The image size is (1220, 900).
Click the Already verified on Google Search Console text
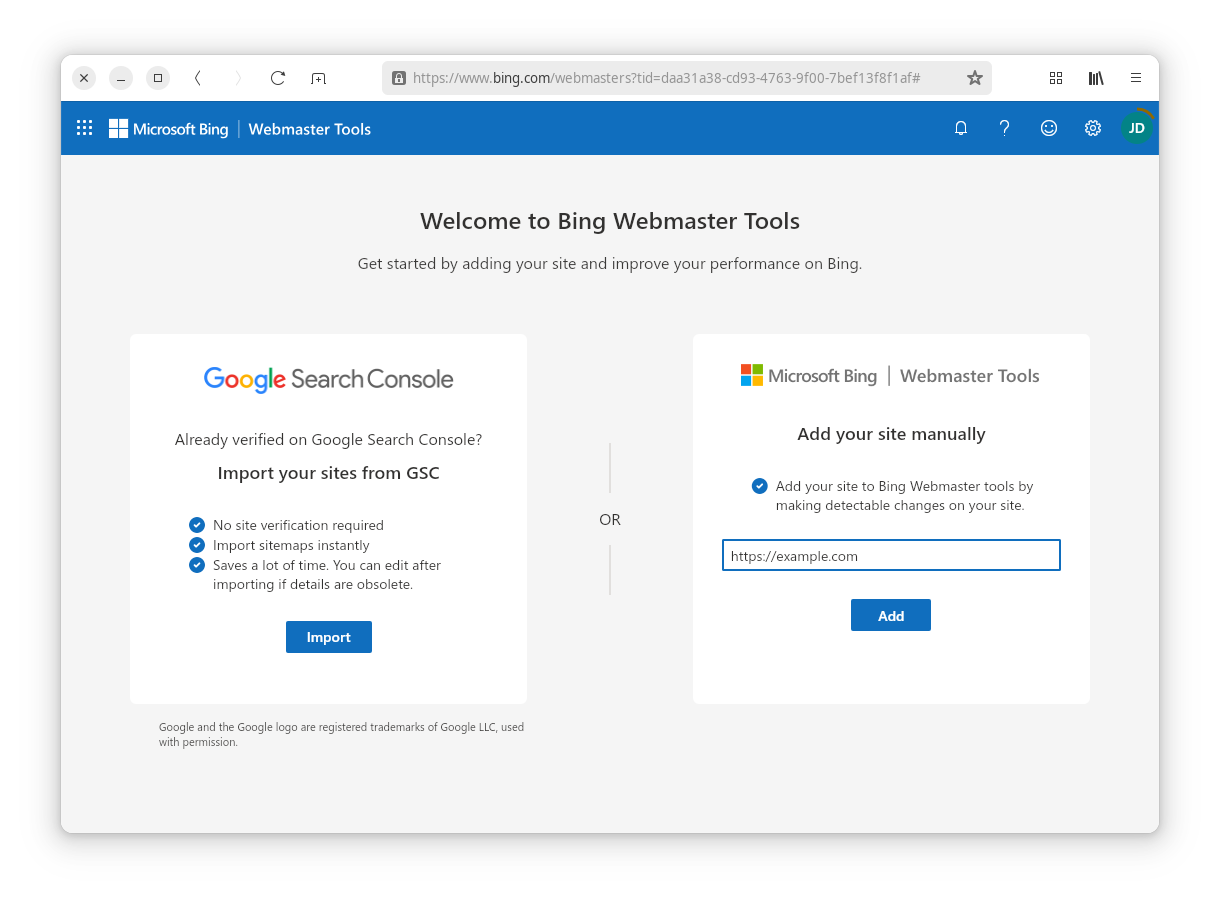328,439
